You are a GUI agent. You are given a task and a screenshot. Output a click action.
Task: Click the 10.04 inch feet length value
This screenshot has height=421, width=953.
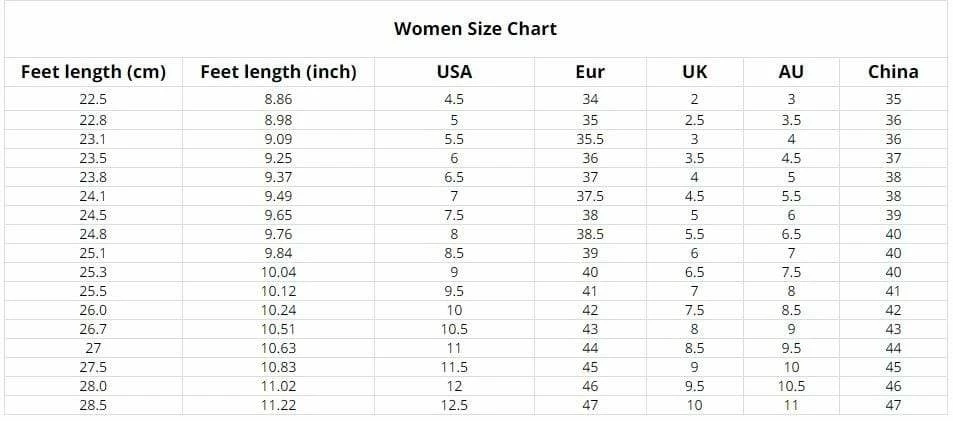pos(278,272)
